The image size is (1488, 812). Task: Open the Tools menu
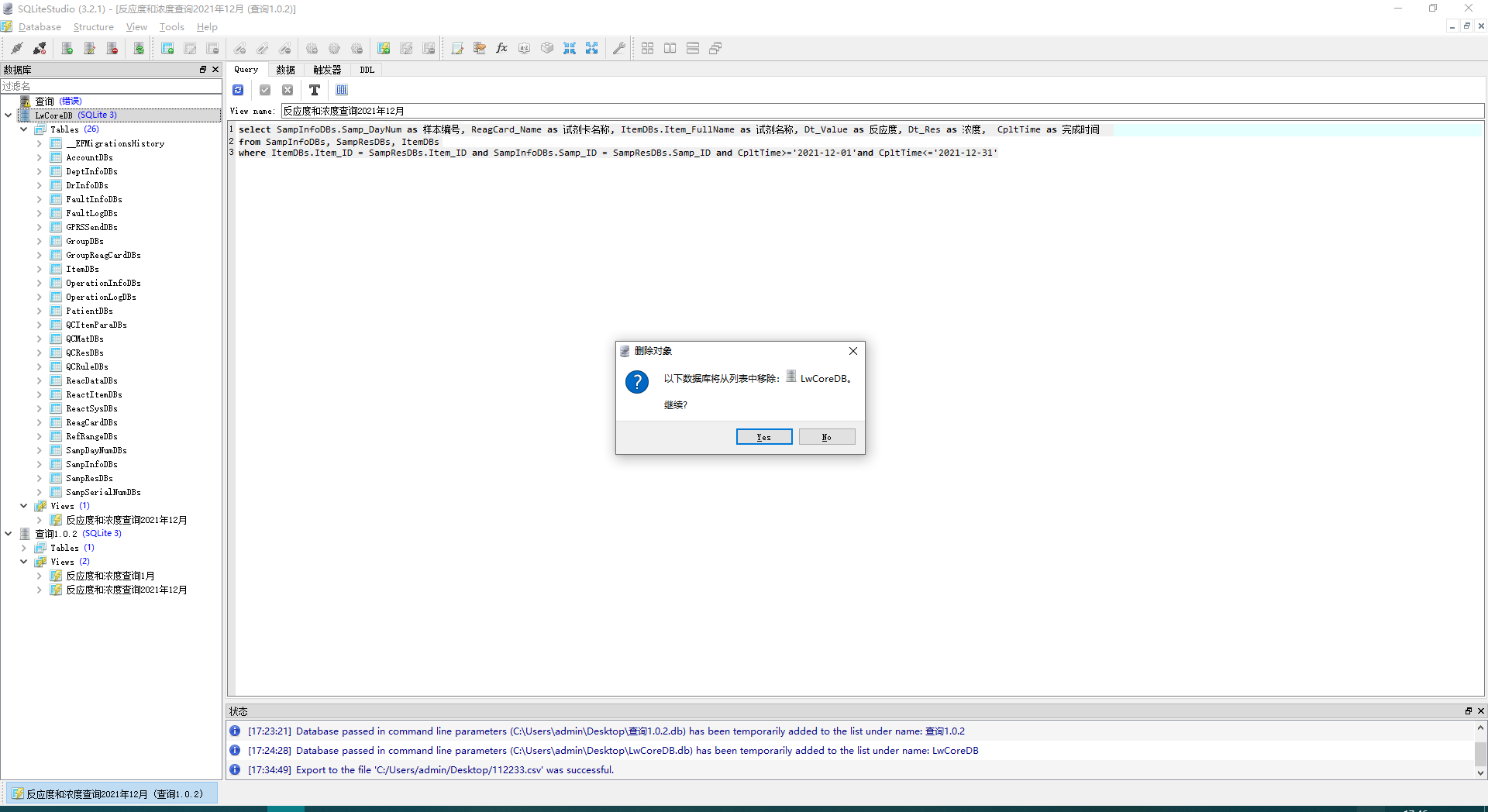click(172, 27)
